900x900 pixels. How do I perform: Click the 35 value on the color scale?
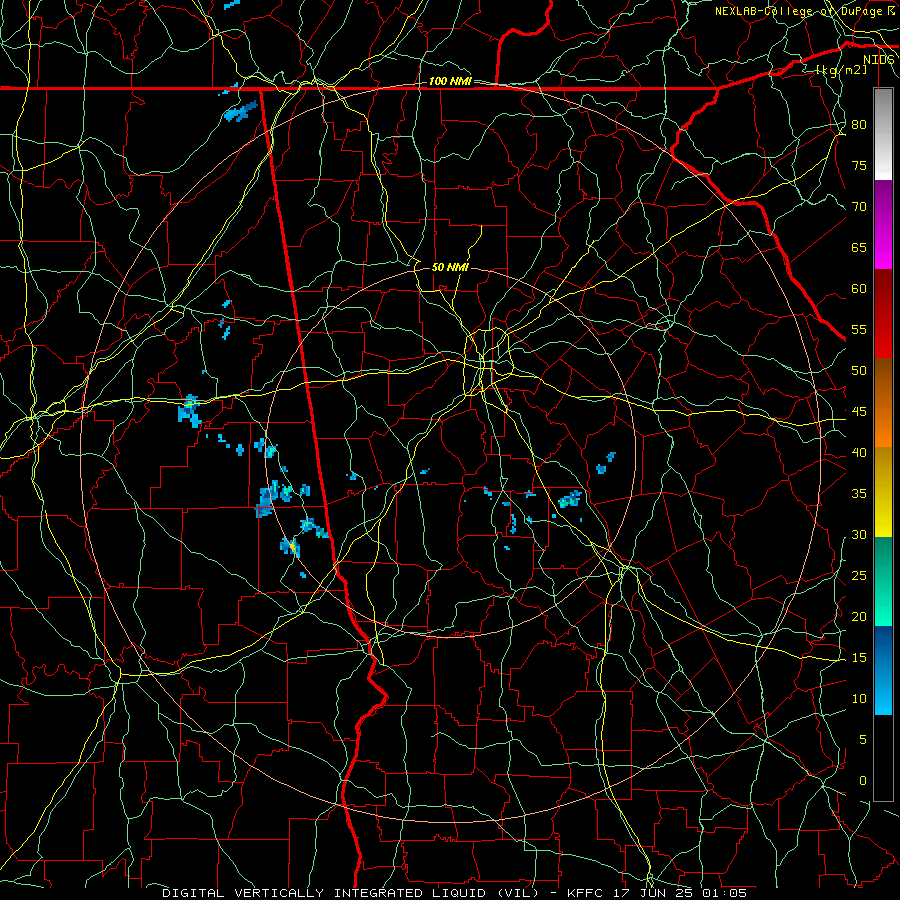pos(859,494)
